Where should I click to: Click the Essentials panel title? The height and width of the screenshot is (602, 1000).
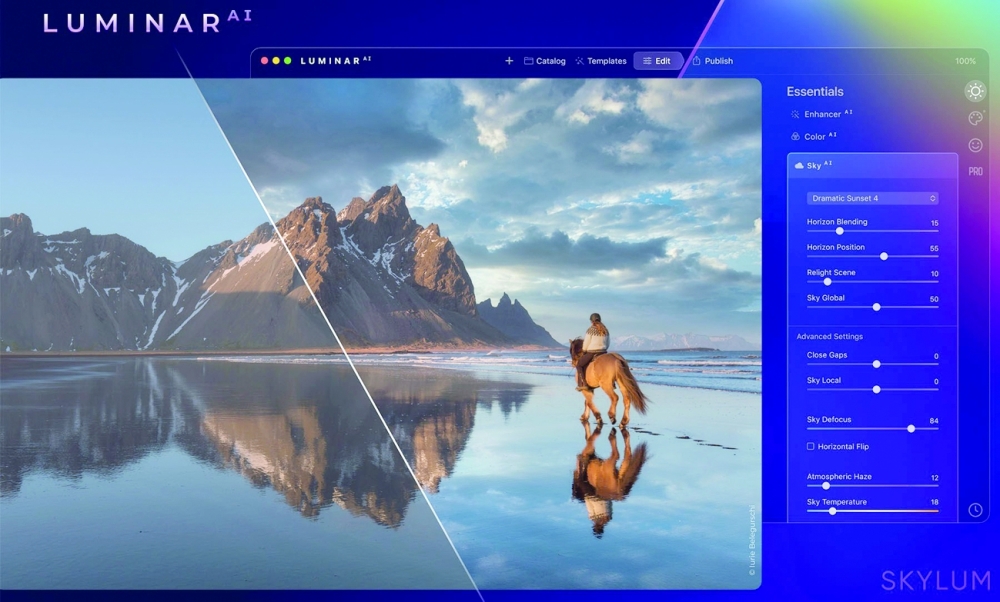815,91
